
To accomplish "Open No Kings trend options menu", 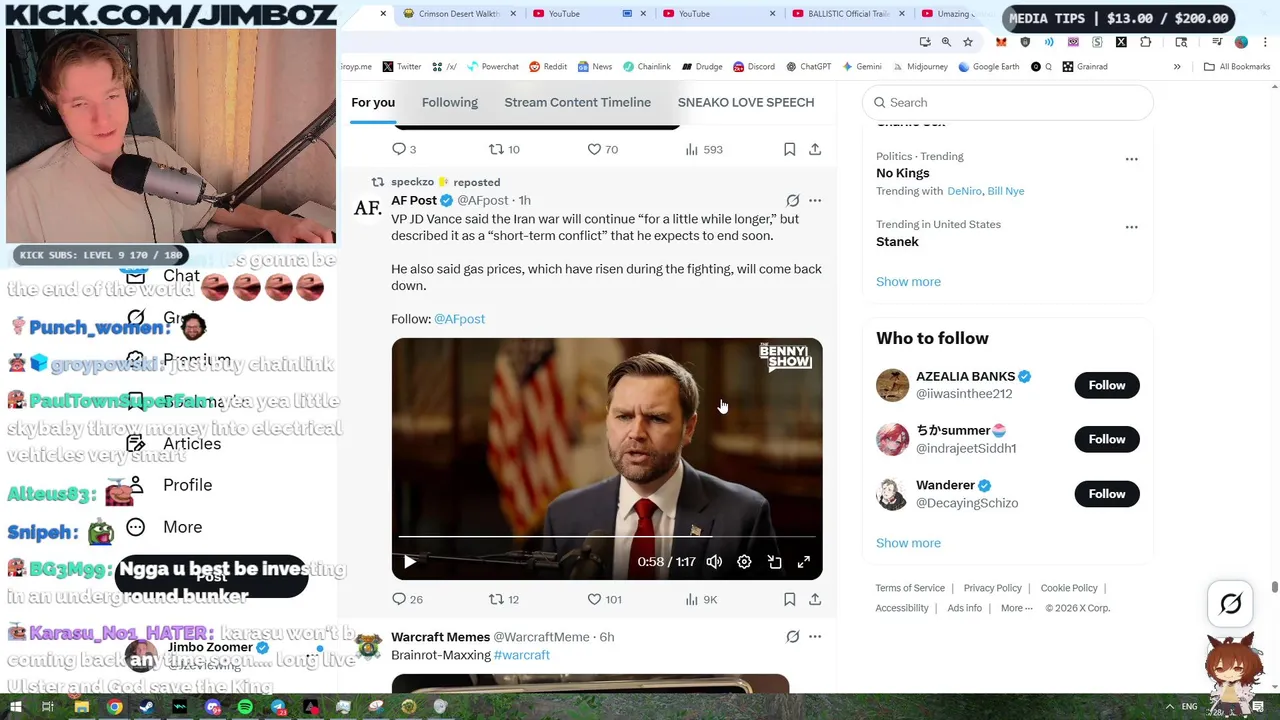I will coord(1131,159).
